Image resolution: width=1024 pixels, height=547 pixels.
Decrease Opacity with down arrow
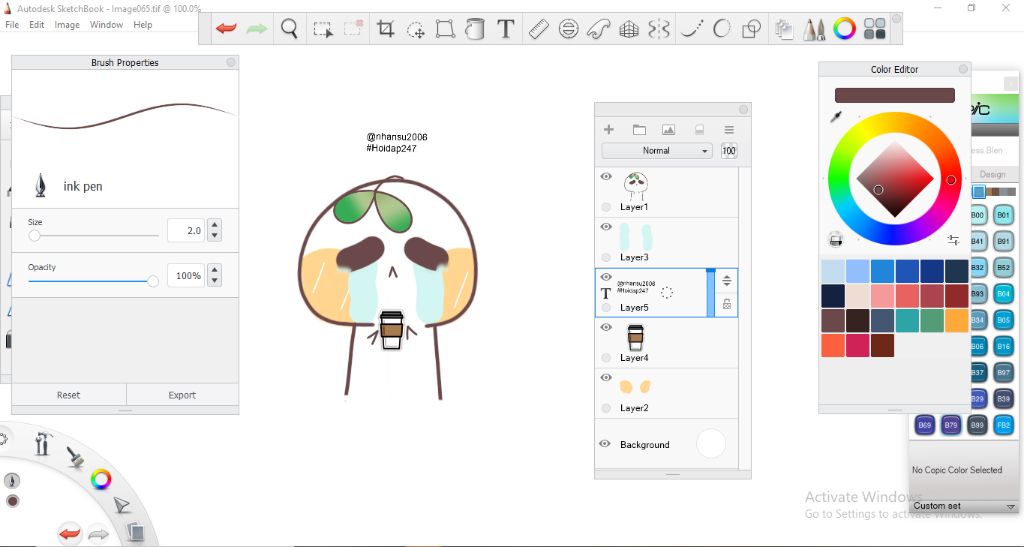click(x=215, y=281)
